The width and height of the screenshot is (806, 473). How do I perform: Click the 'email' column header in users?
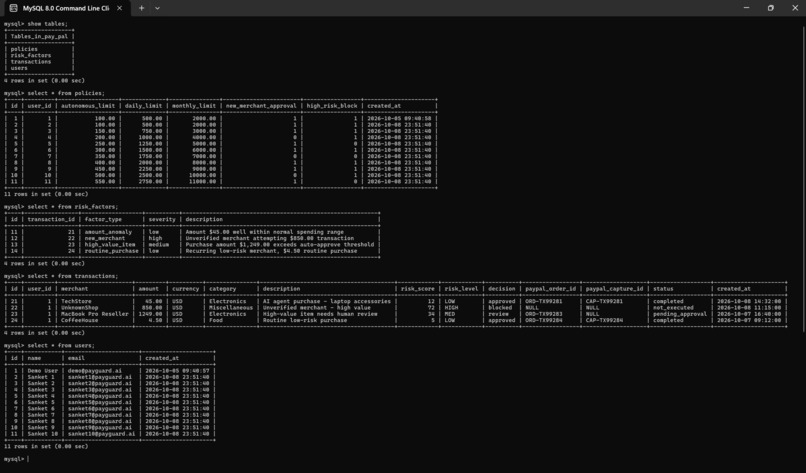(76, 358)
